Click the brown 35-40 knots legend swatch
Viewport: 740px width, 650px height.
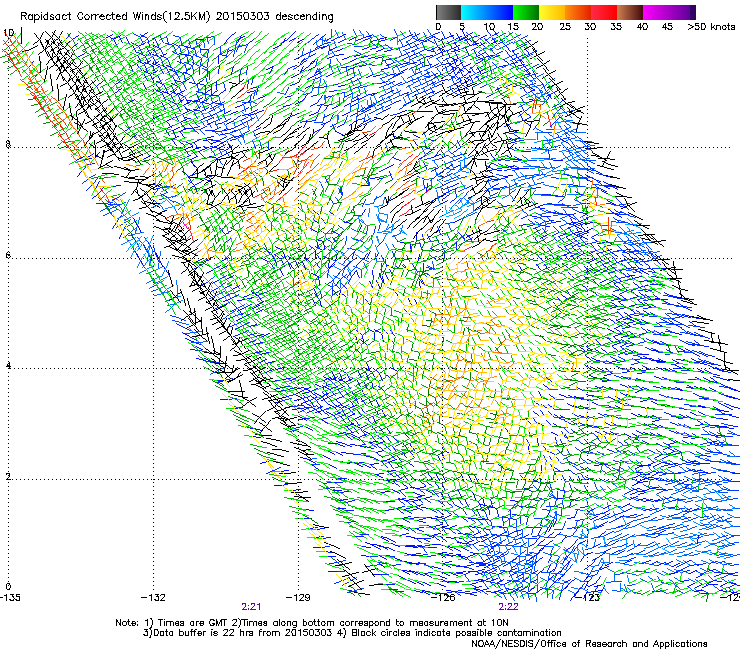click(630, 12)
